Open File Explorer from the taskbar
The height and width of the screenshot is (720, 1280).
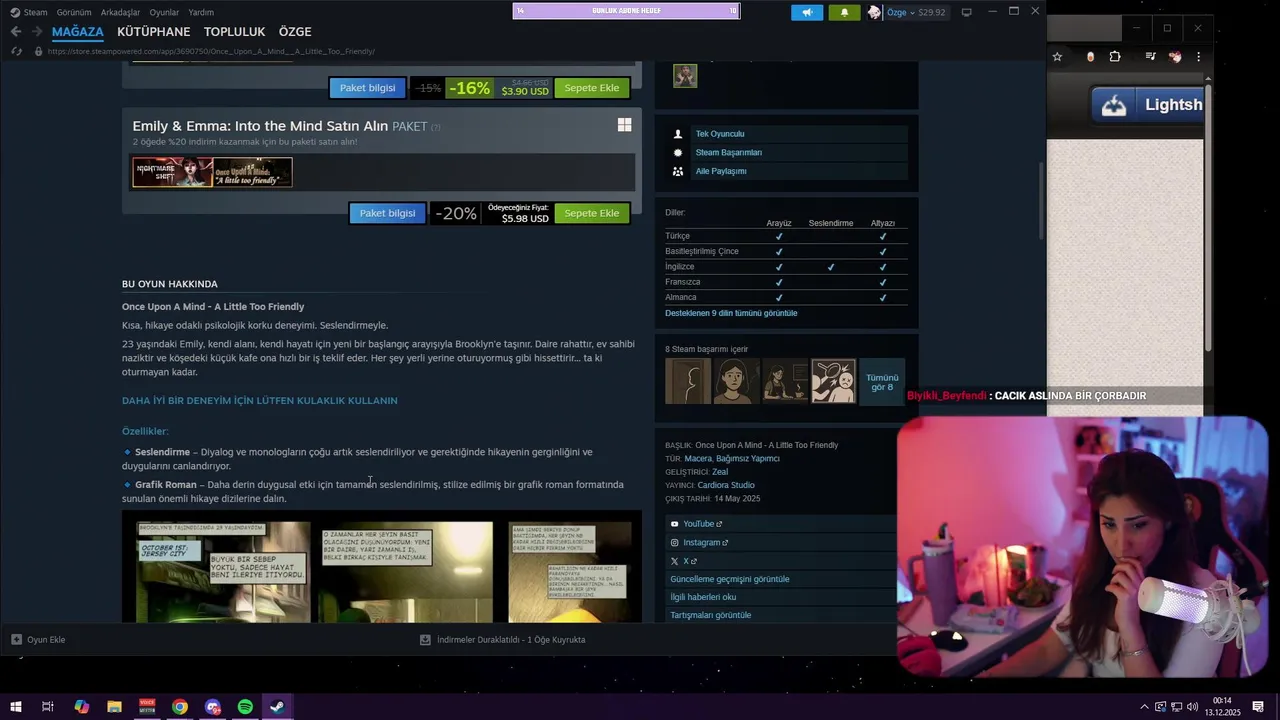pyautogui.click(x=114, y=707)
